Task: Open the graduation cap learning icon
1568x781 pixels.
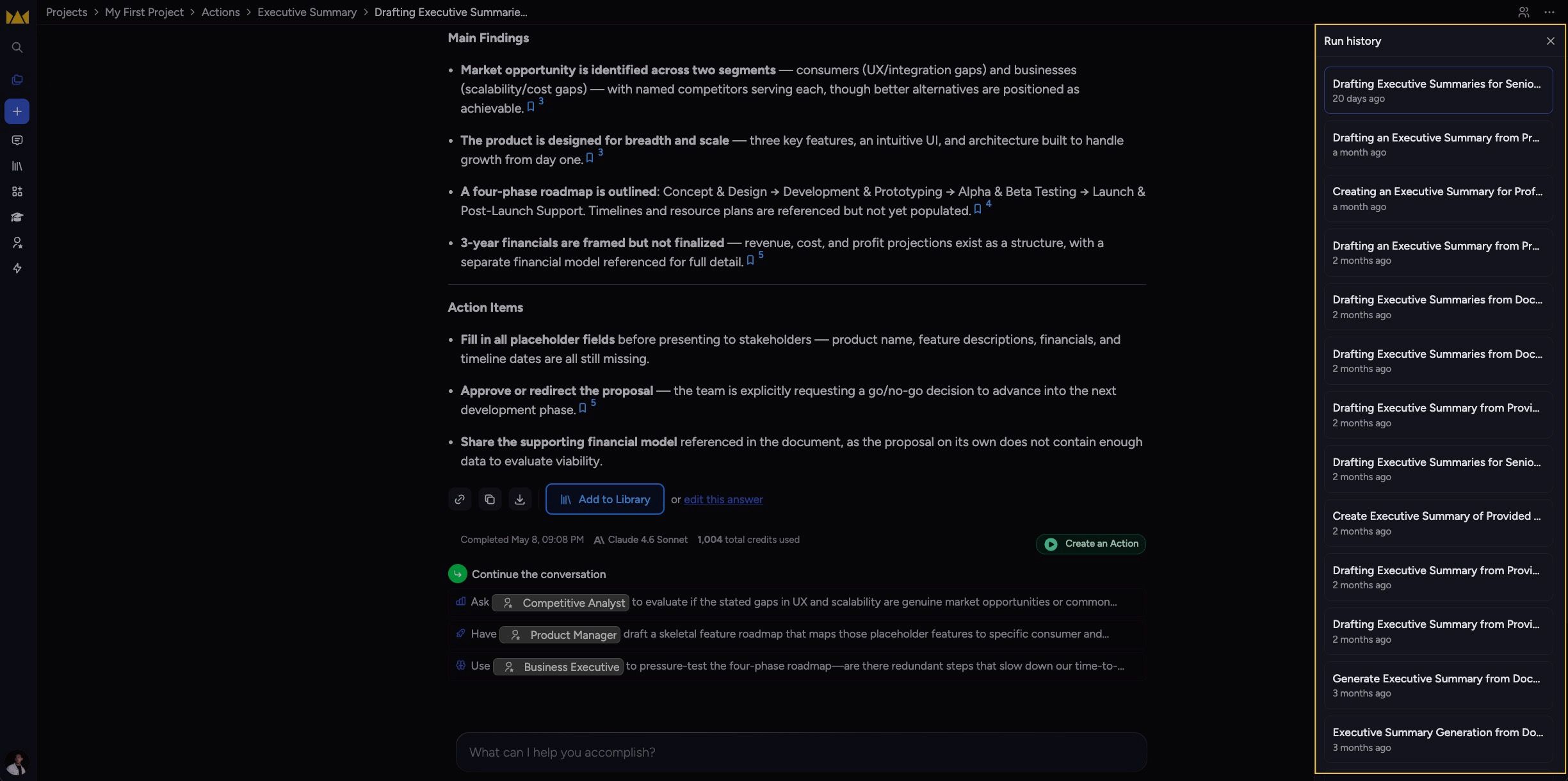Action: (17, 217)
